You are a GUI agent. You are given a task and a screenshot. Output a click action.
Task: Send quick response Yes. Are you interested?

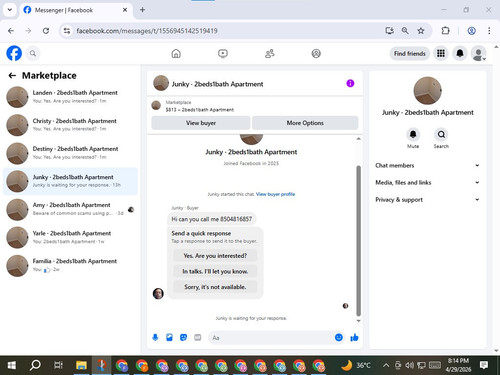[215, 256]
